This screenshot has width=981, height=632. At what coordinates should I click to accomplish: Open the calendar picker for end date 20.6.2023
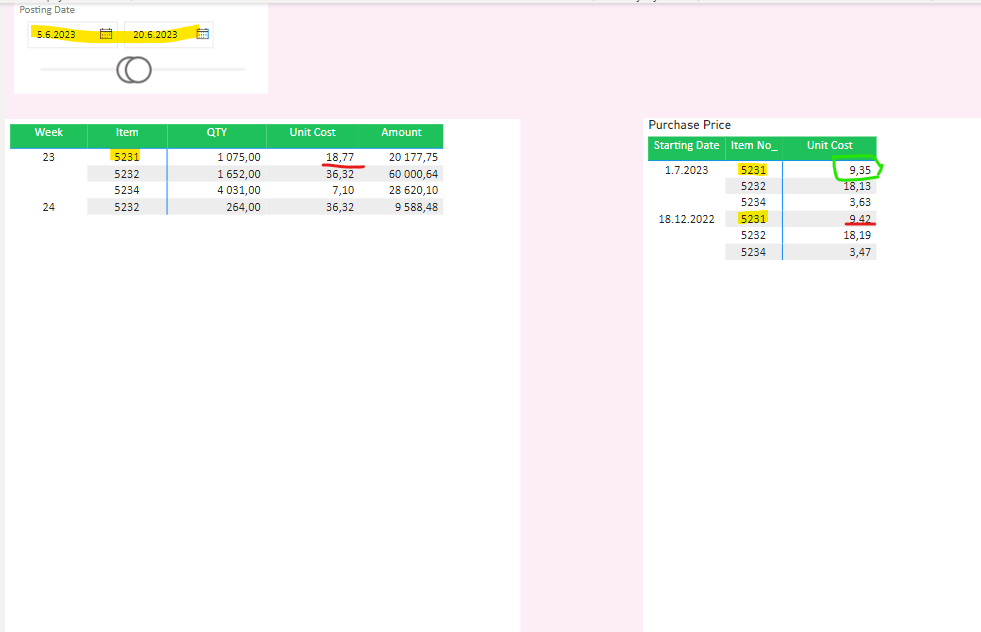tap(203, 34)
